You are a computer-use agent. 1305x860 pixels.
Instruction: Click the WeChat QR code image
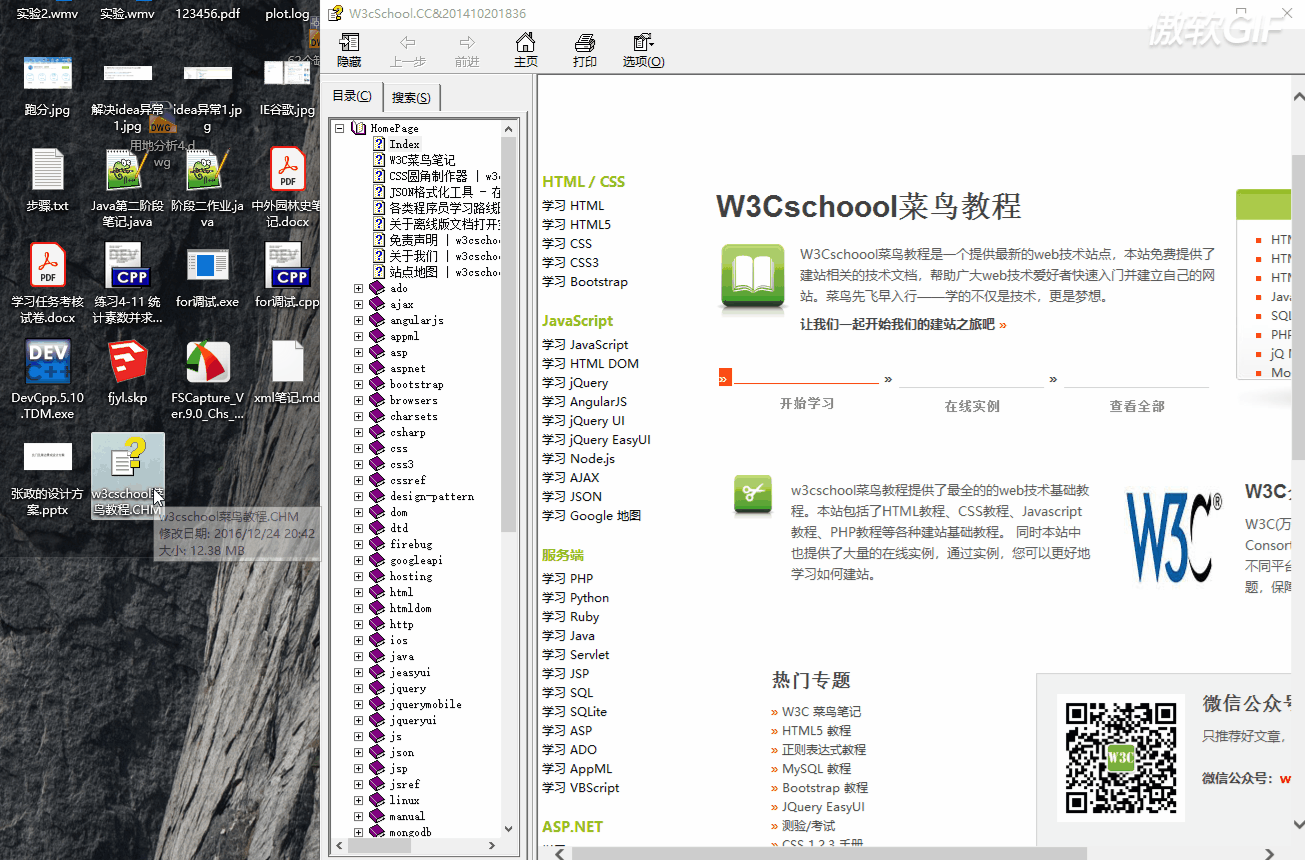(1121, 758)
